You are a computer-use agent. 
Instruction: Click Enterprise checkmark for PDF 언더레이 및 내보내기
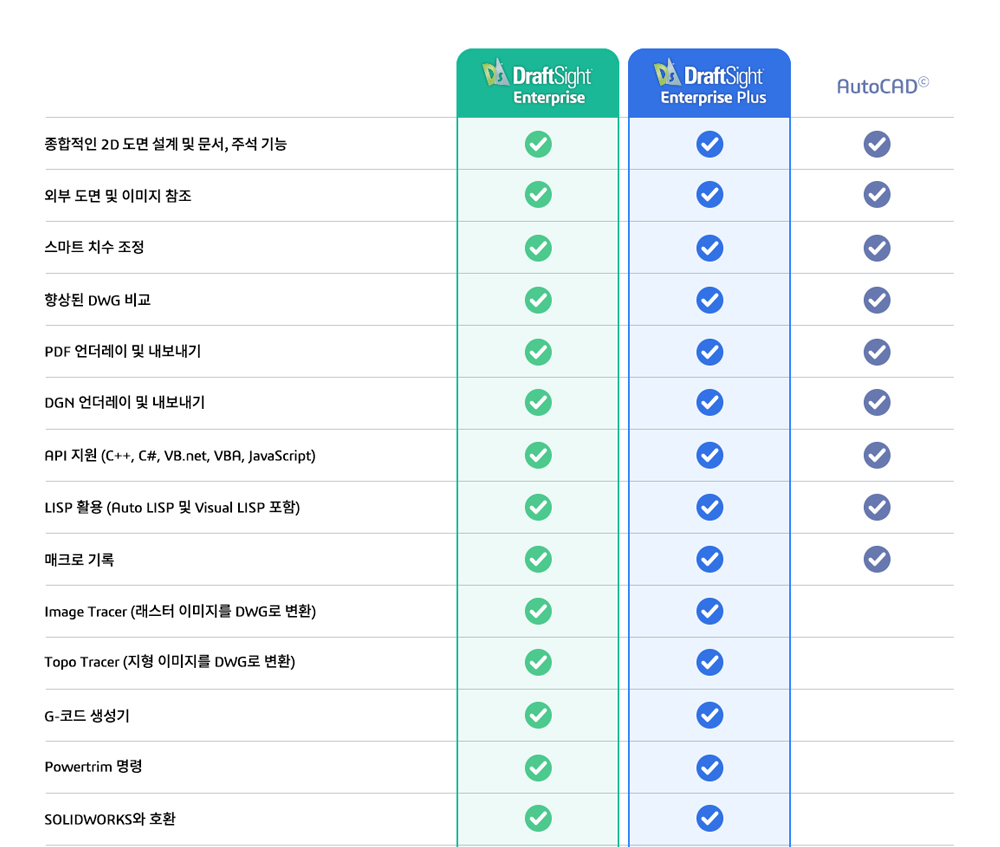[x=538, y=352]
